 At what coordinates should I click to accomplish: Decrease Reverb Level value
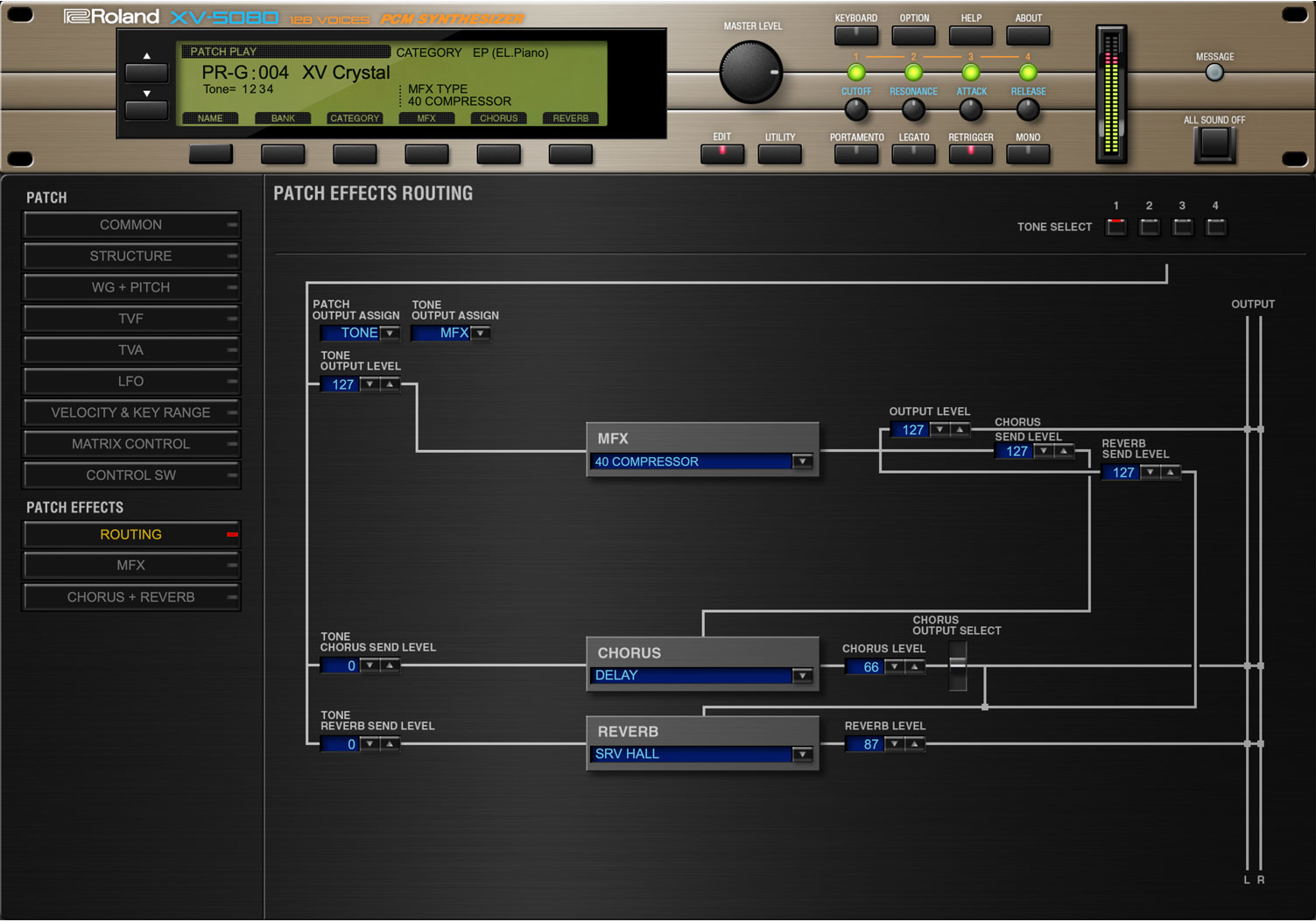[895, 744]
